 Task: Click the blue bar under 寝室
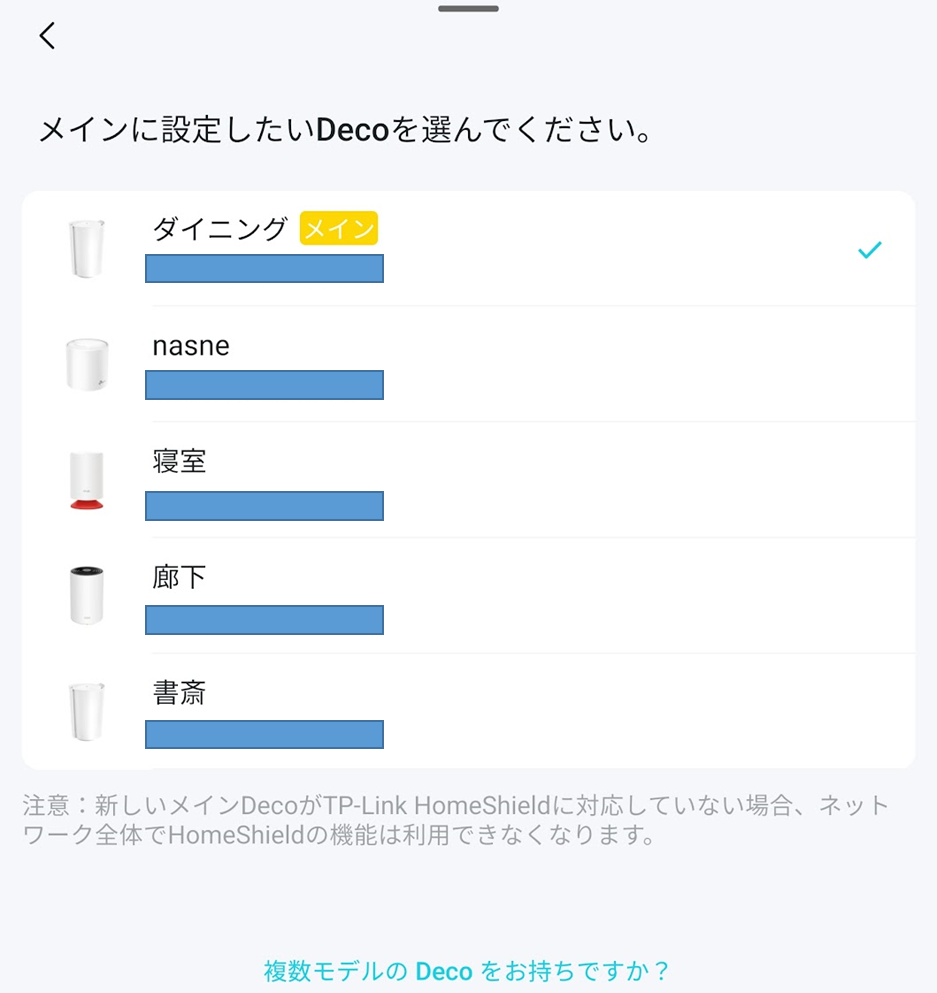pyautogui.click(x=264, y=506)
